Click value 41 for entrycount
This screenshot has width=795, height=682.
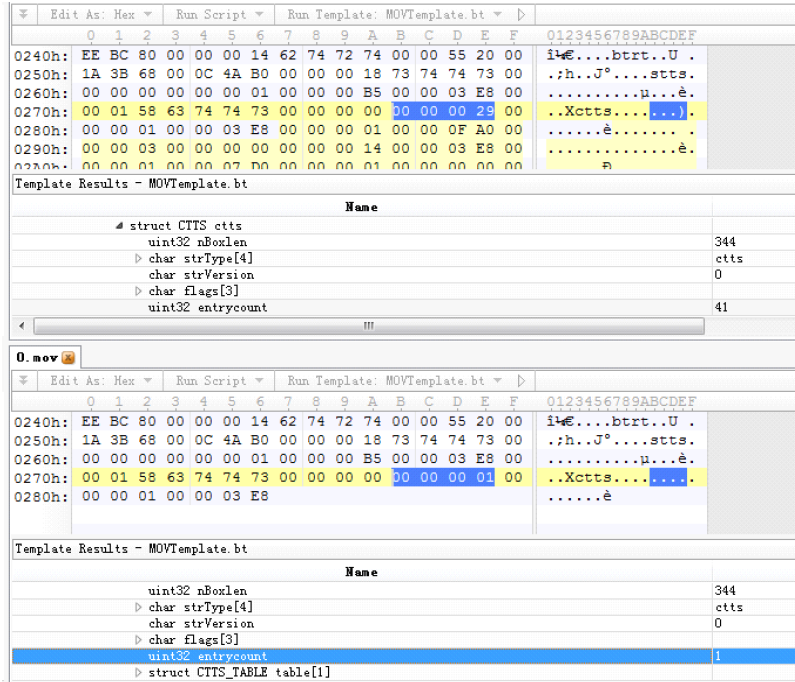tap(721, 307)
